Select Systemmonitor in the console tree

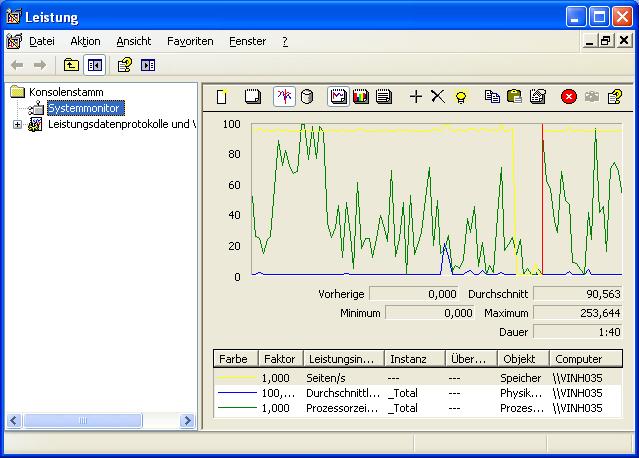[85, 108]
